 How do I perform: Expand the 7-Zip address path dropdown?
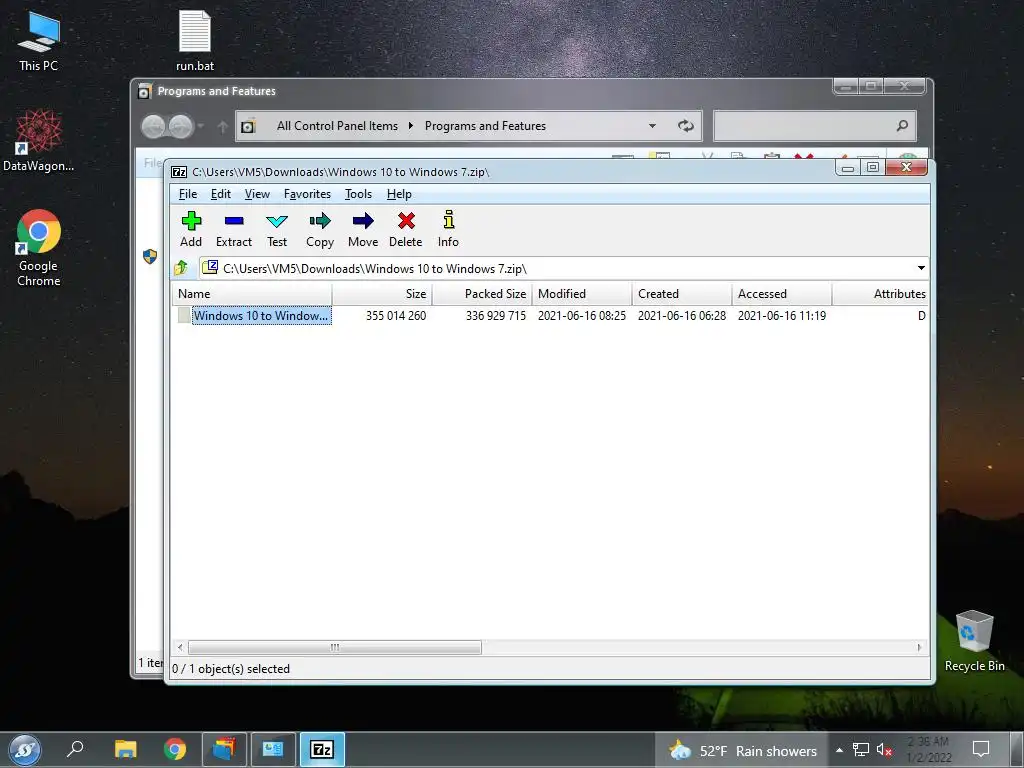click(x=921, y=268)
